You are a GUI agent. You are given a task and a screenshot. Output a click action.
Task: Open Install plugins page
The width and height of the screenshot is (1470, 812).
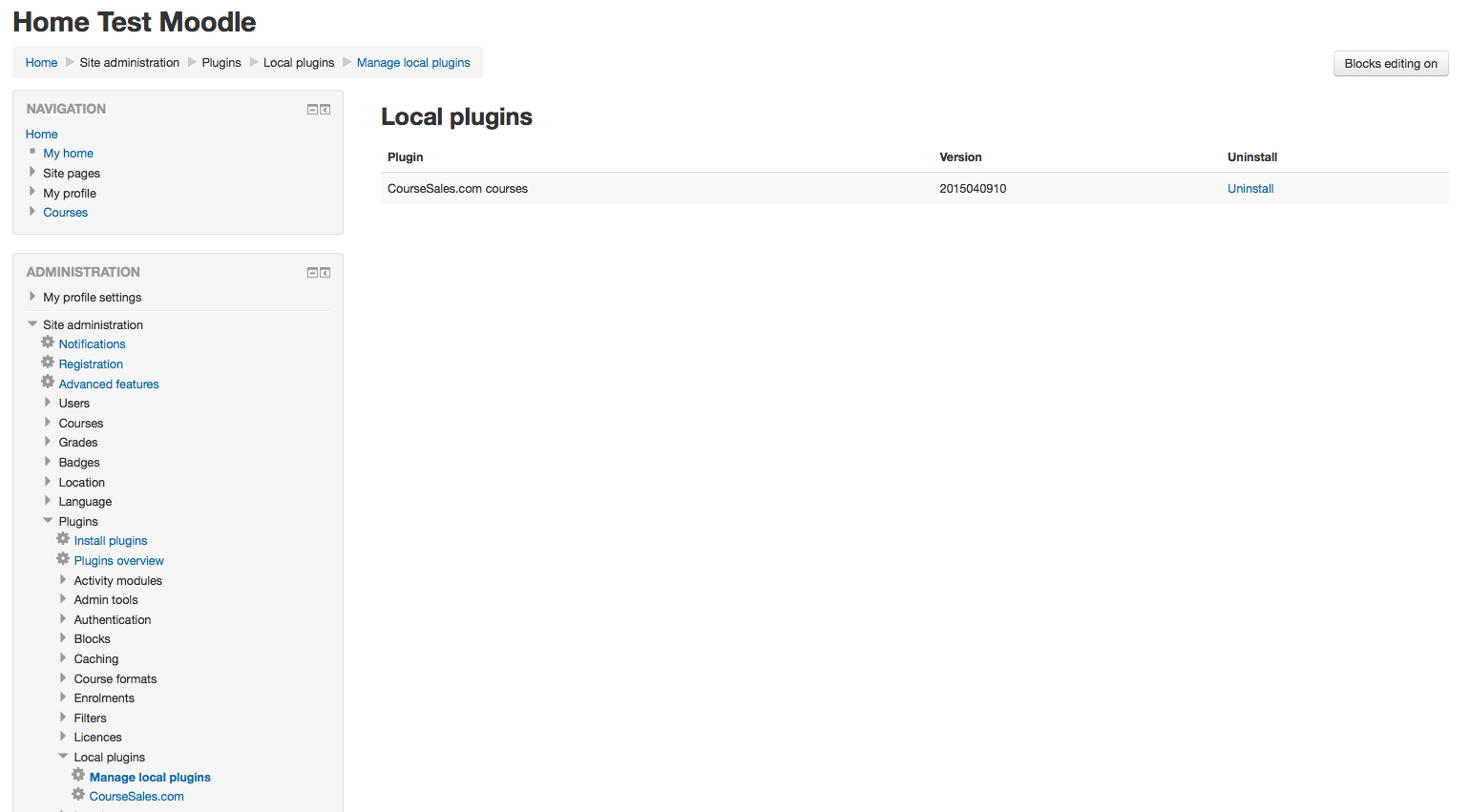point(111,541)
